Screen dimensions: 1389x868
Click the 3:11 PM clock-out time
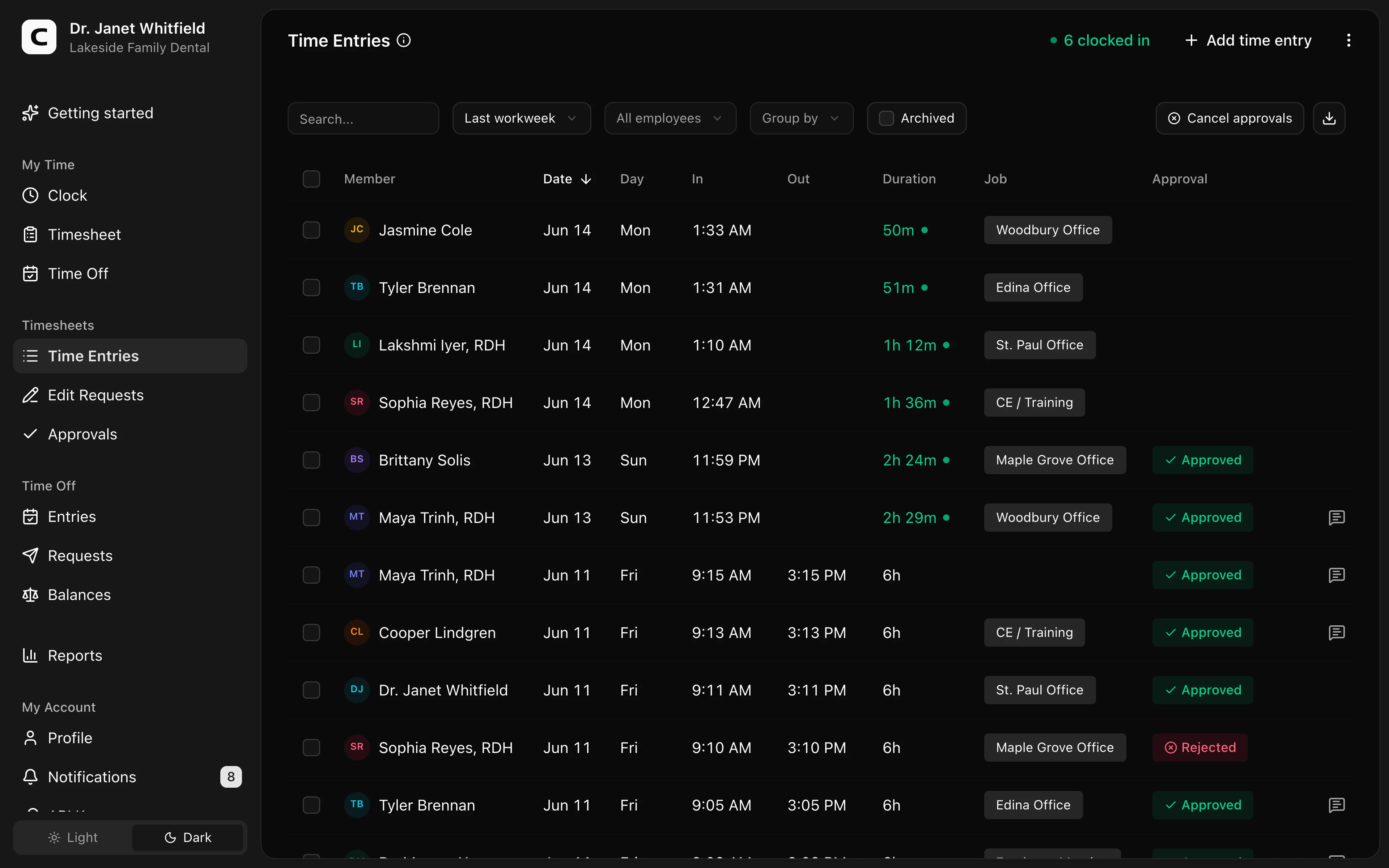tap(817, 690)
